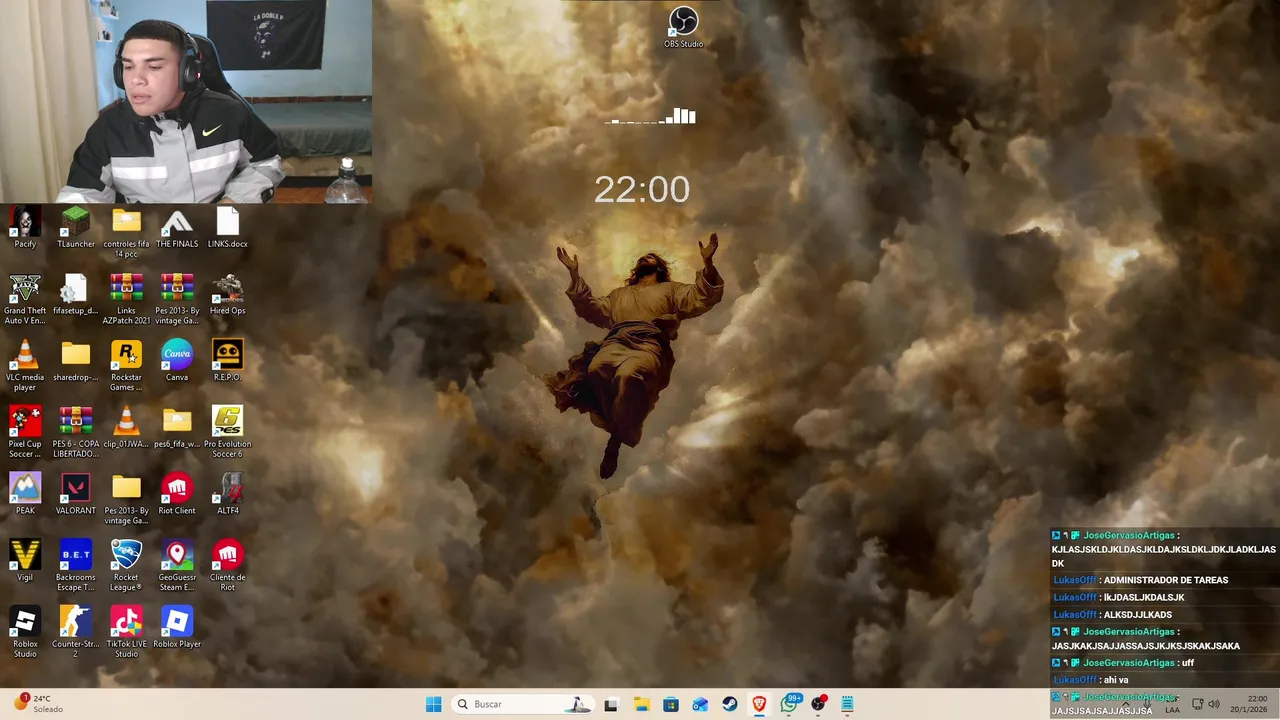Screen dimensions: 1280x720
Task: Select the 'Cliente de Riot' shortcut
Action: tap(228, 566)
